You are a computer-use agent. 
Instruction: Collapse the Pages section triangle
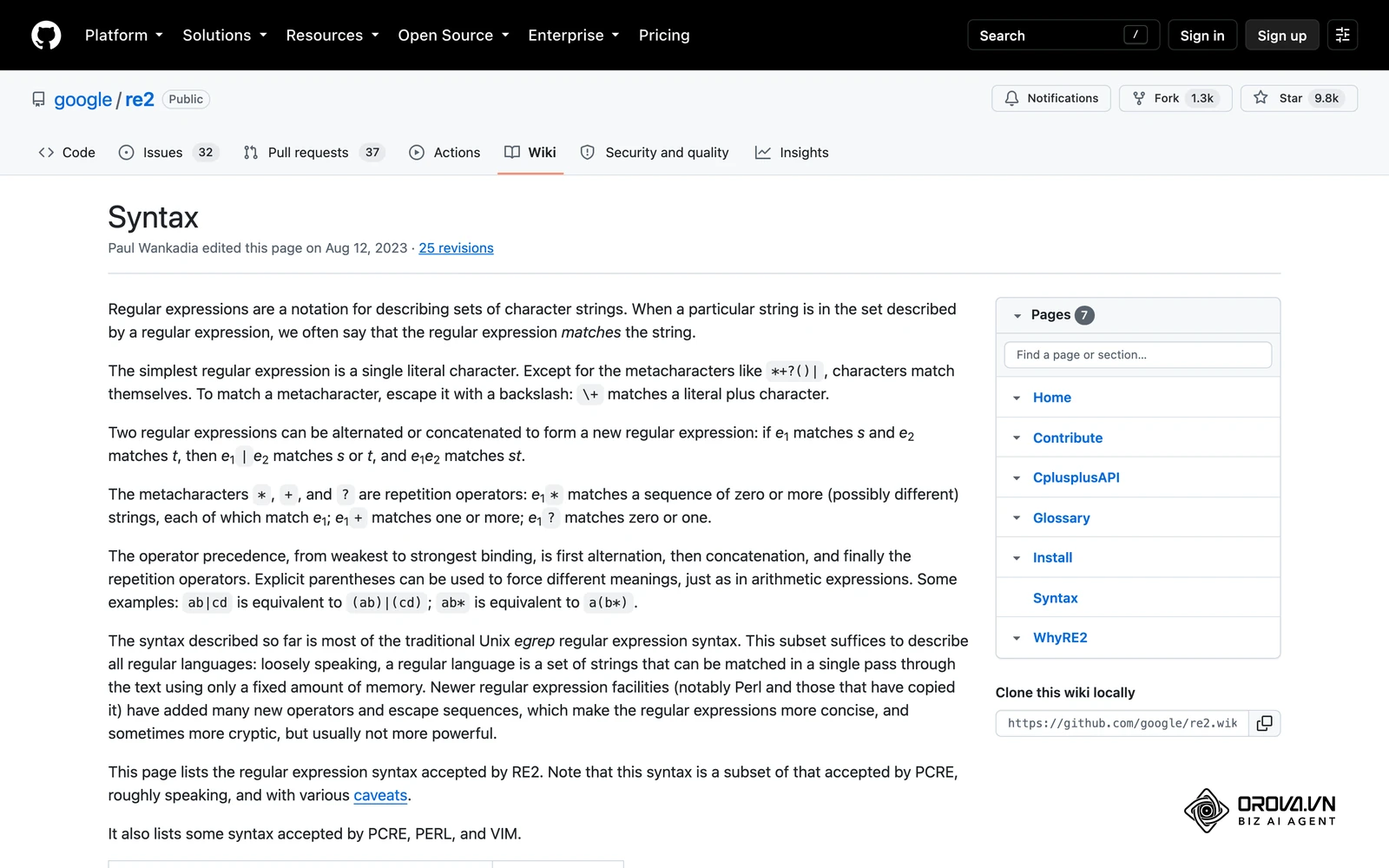point(1017,316)
